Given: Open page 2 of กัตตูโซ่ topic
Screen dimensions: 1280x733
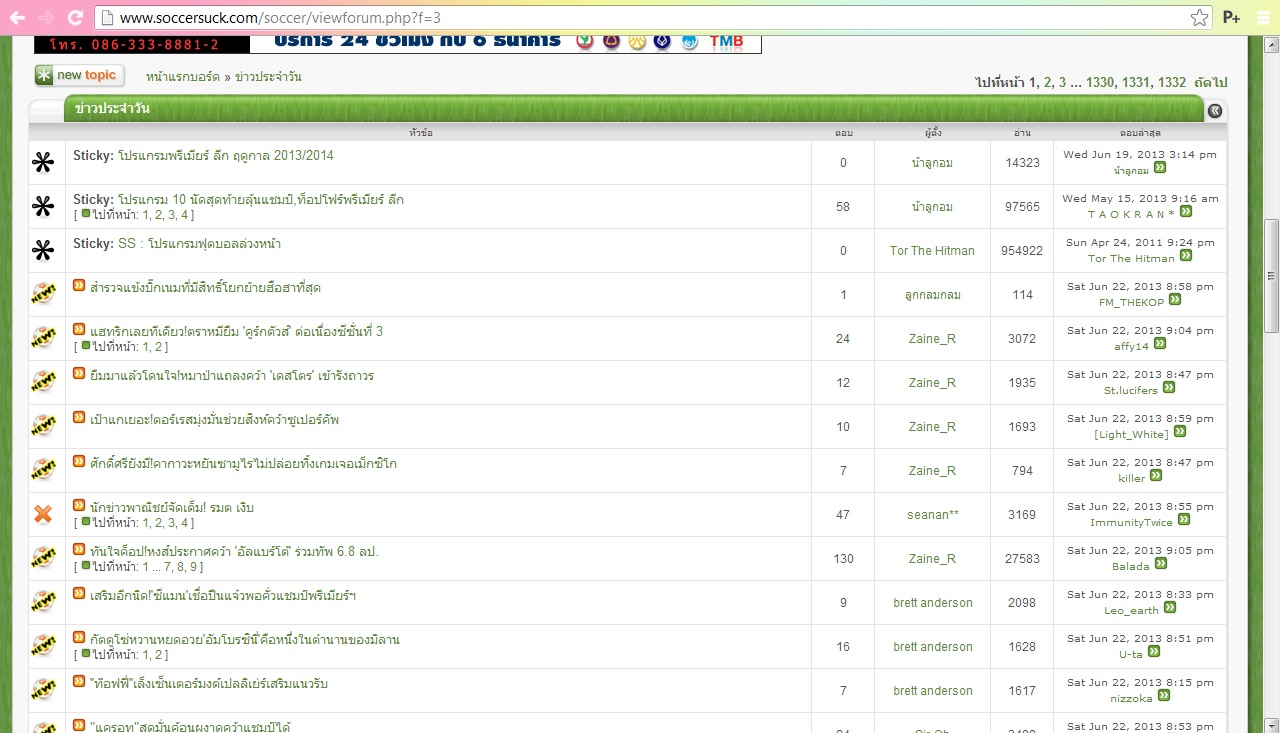Looking at the screenshot, I should click(160, 655).
